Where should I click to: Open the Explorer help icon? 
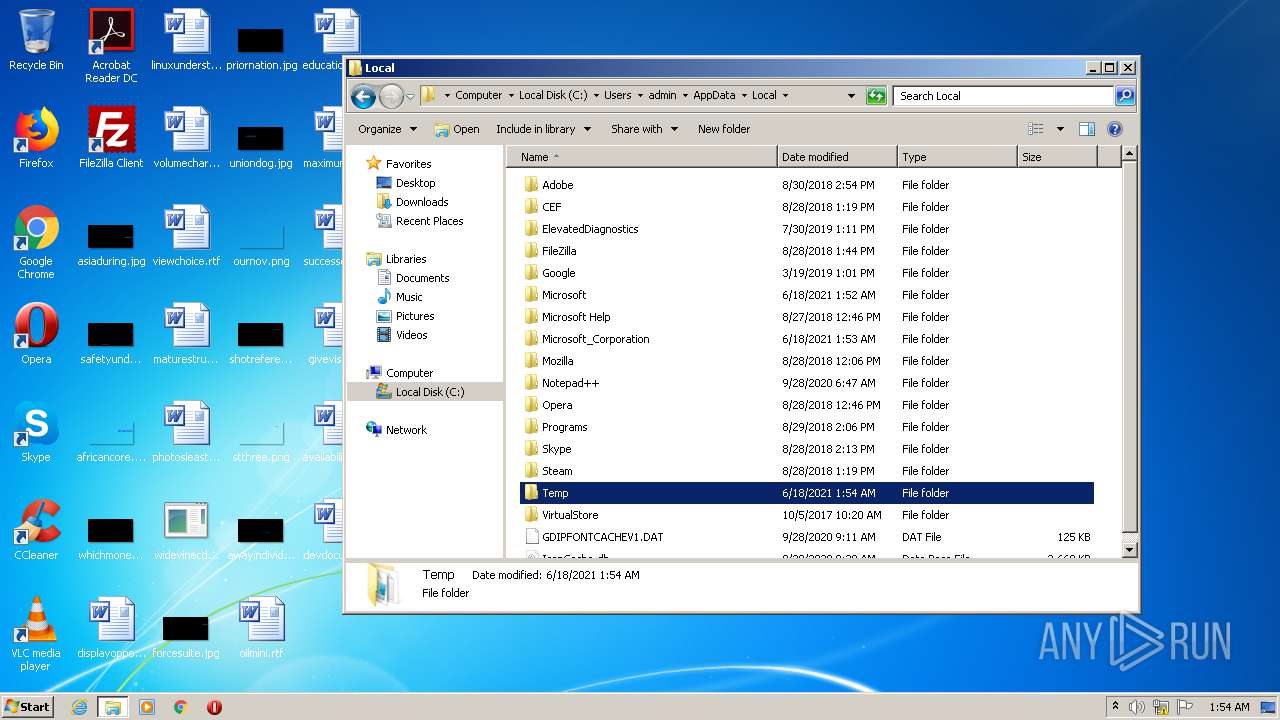(x=1115, y=129)
